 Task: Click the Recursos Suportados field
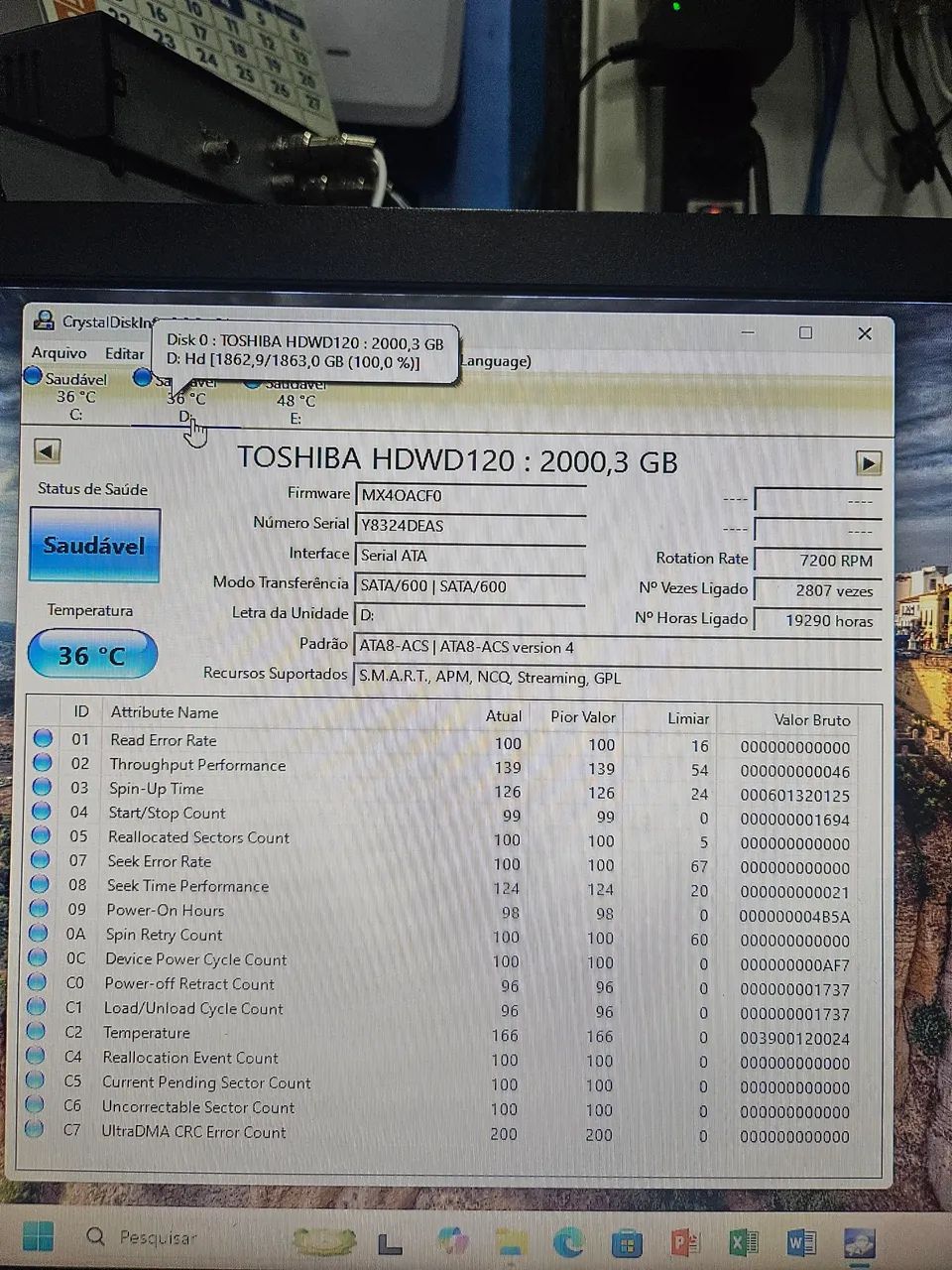coord(617,678)
